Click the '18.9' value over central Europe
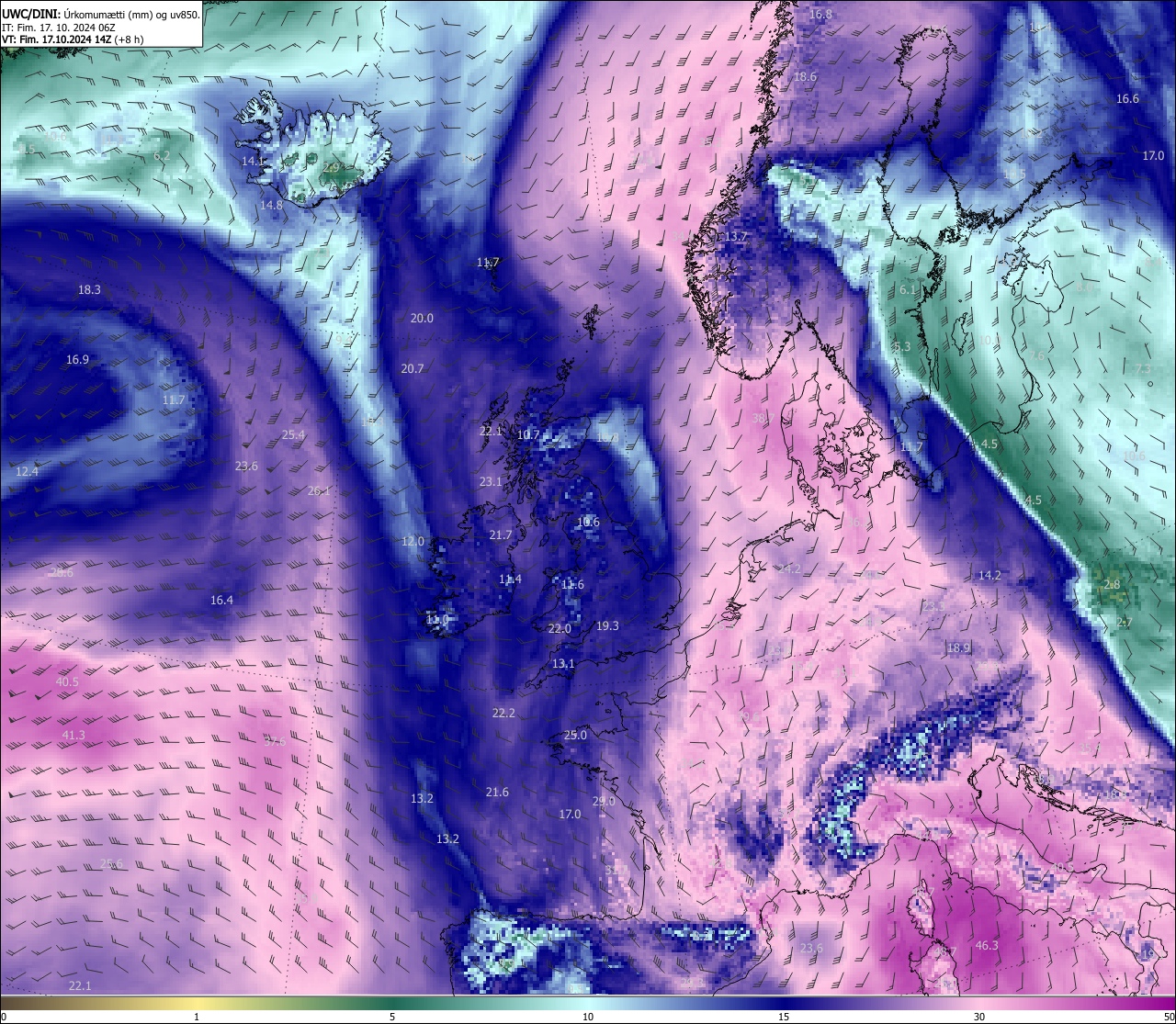The height and width of the screenshot is (1024, 1176). 958,647
